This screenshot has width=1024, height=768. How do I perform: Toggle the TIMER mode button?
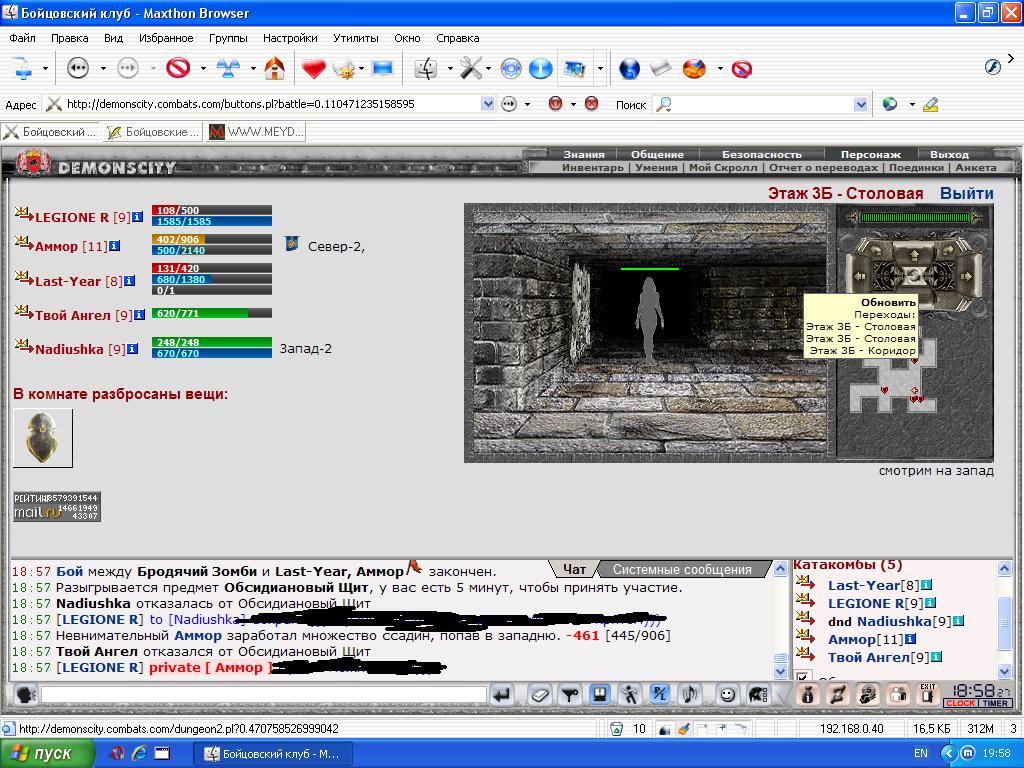pos(995,703)
